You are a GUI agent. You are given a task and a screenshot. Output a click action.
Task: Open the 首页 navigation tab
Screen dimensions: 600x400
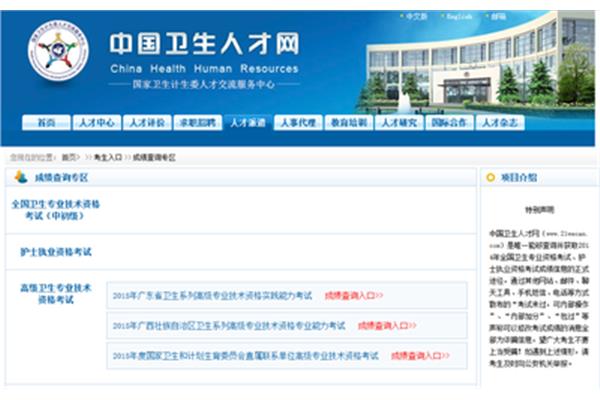(x=46, y=122)
